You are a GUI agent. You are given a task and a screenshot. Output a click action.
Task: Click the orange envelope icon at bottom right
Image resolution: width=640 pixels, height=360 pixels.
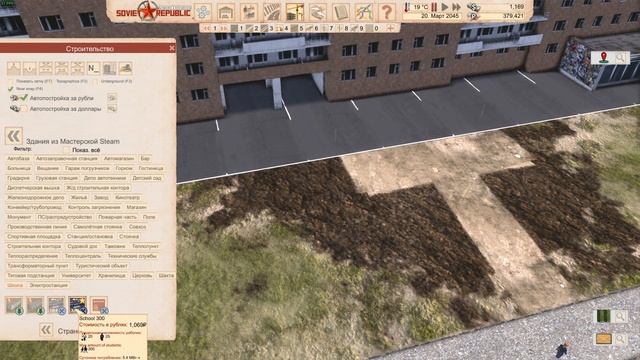[603, 339]
